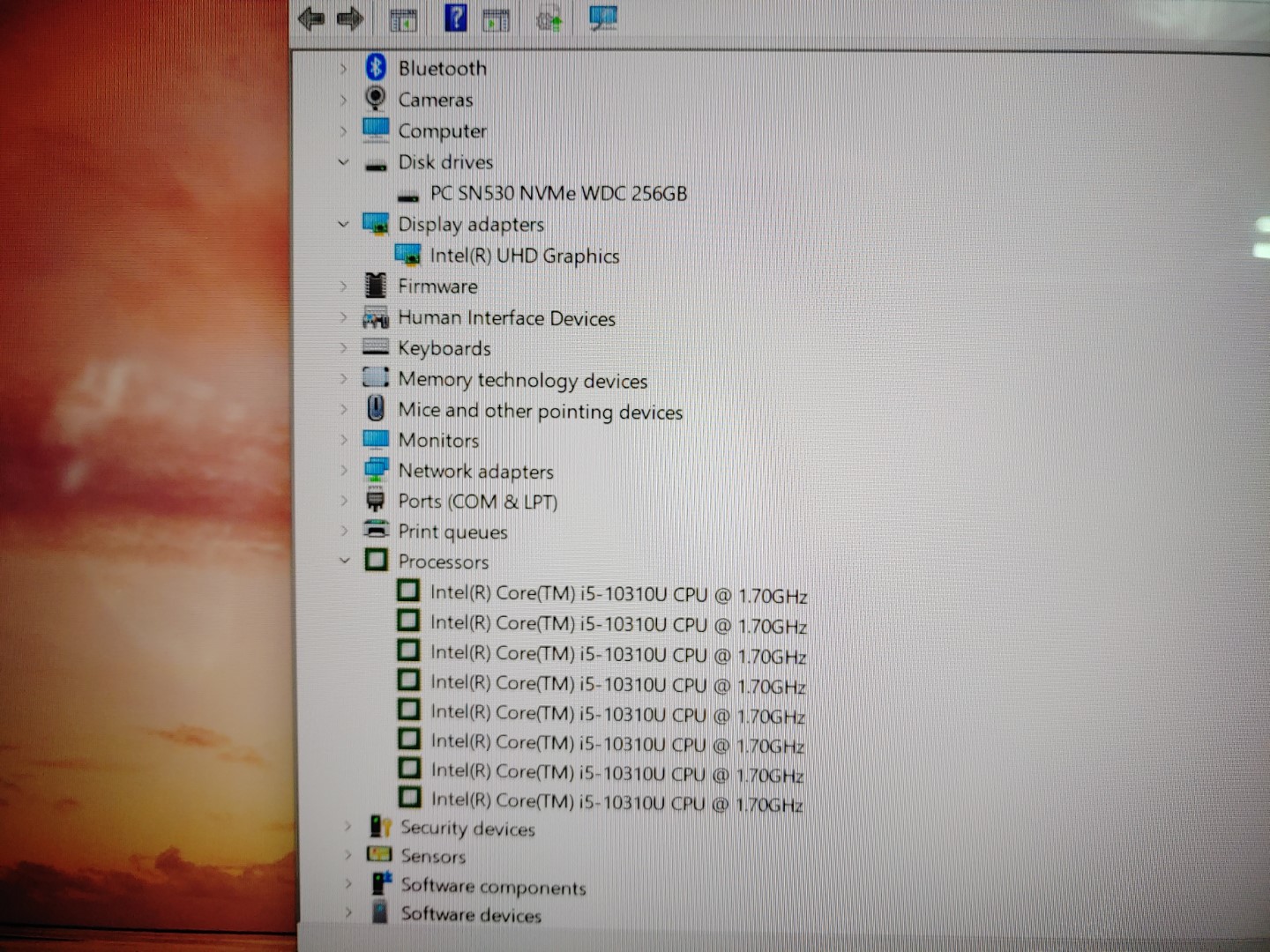Click the Processors category icon

377,560
